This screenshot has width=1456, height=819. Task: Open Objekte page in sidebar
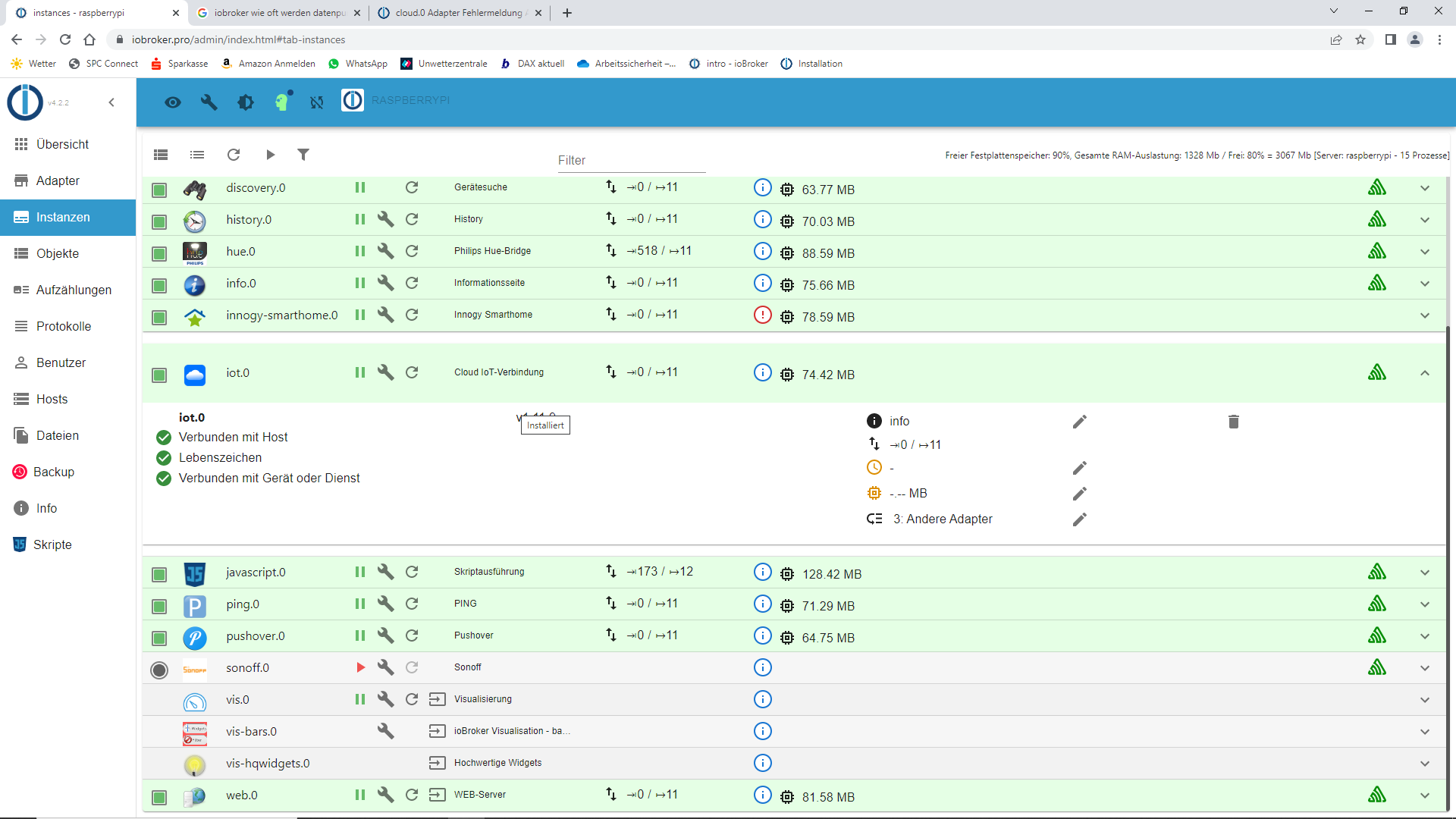click(x=67, y=253)
